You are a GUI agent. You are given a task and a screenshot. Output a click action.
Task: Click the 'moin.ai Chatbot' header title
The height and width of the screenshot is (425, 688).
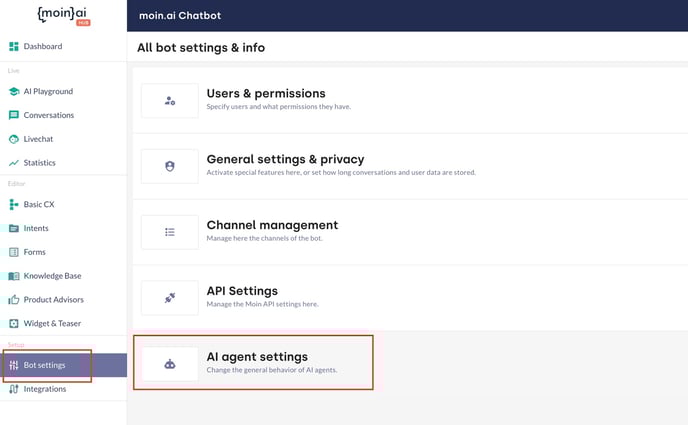pos(180,15)
